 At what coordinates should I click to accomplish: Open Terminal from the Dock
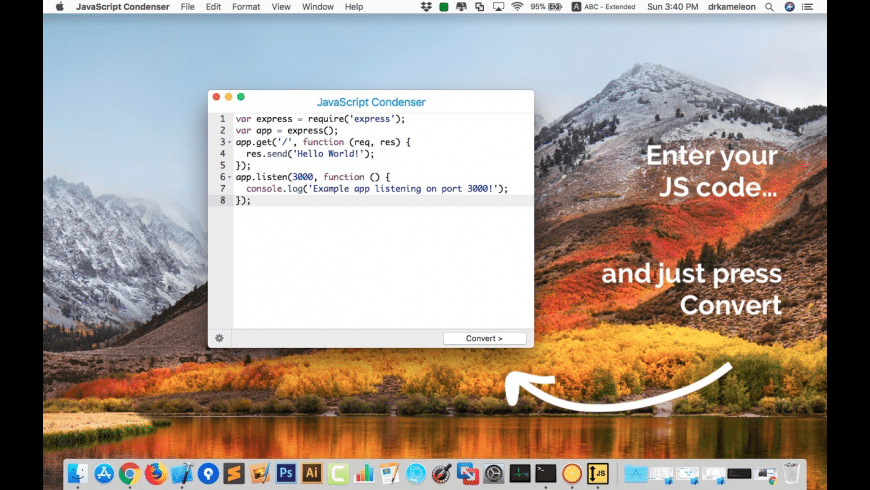(x=546, y=473)
